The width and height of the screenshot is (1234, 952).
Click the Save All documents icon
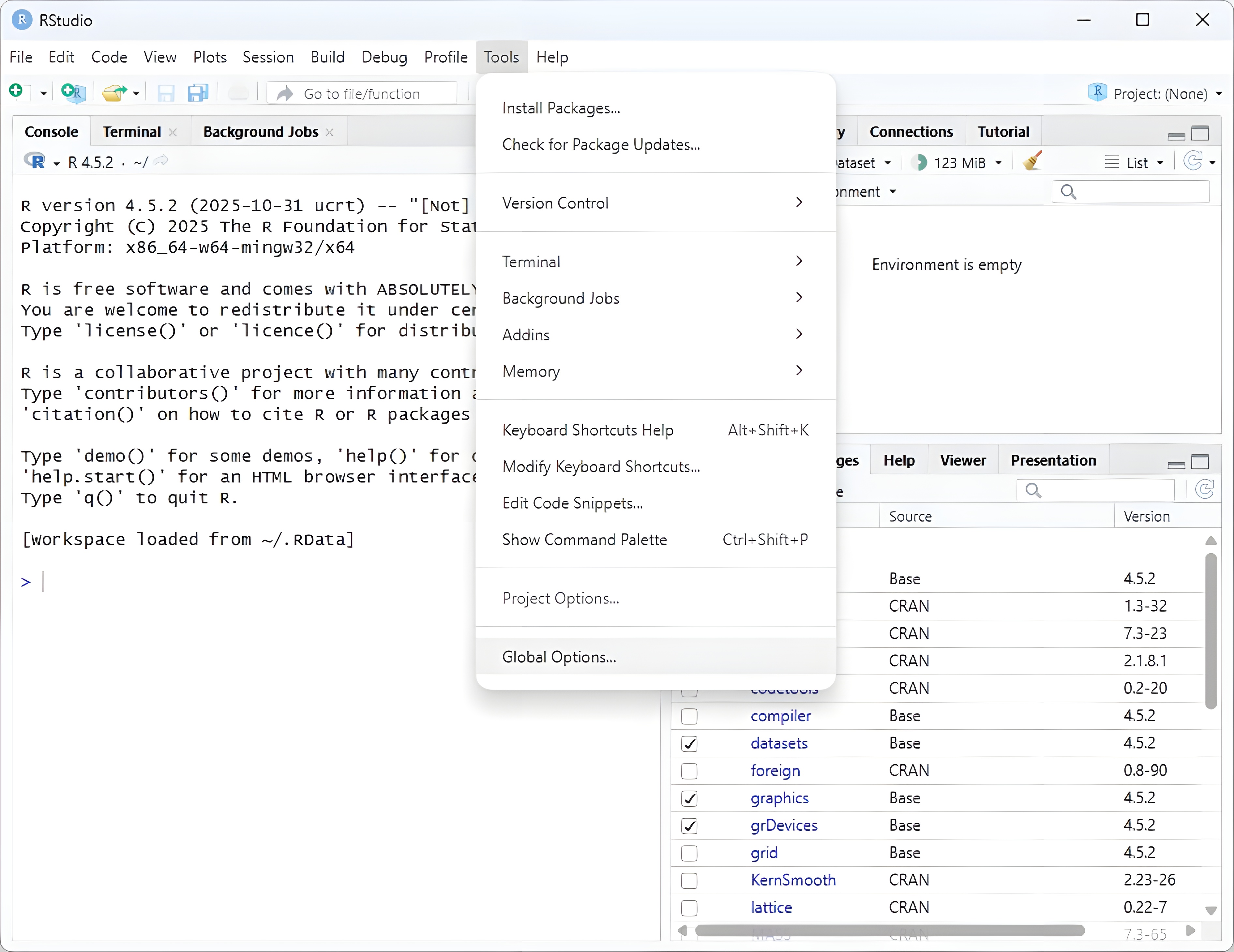point(198,93)
